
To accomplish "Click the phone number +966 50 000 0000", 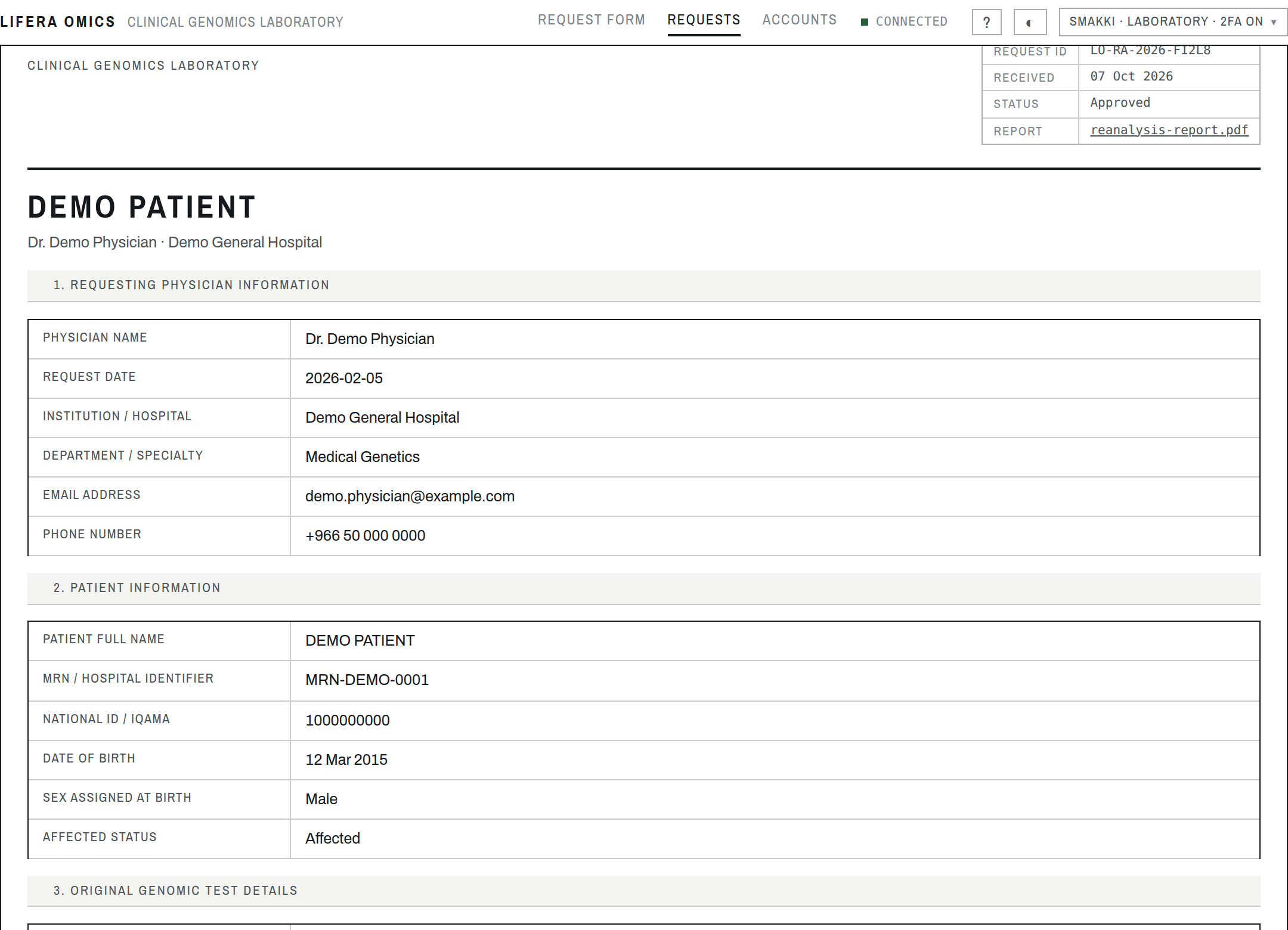I will point(365,535).
